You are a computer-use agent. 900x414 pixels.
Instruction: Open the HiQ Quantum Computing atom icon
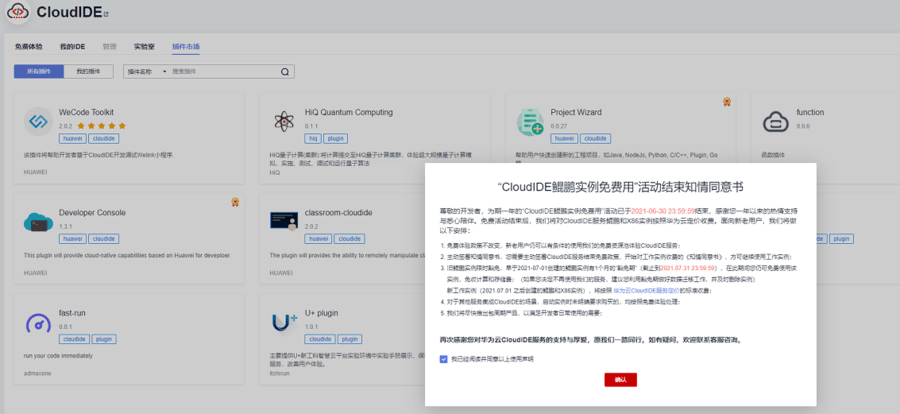tap(284, 121)
